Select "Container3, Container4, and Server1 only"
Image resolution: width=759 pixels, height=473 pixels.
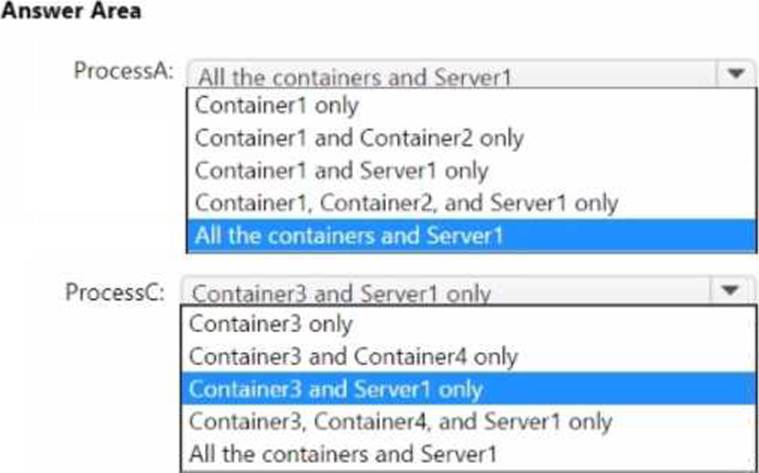399,421
